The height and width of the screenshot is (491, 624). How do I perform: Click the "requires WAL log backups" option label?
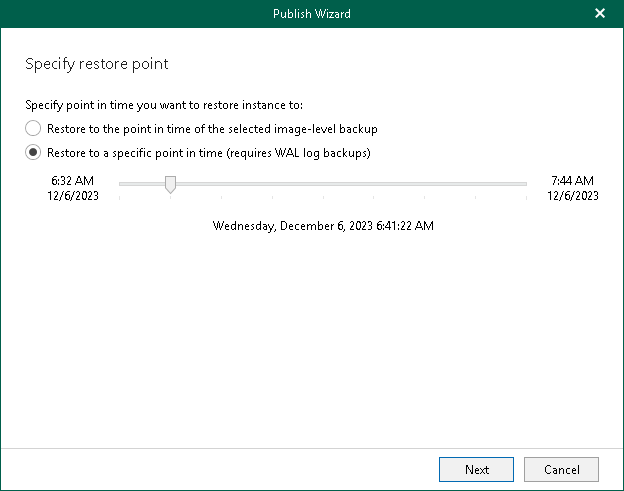tap(208, 153)
